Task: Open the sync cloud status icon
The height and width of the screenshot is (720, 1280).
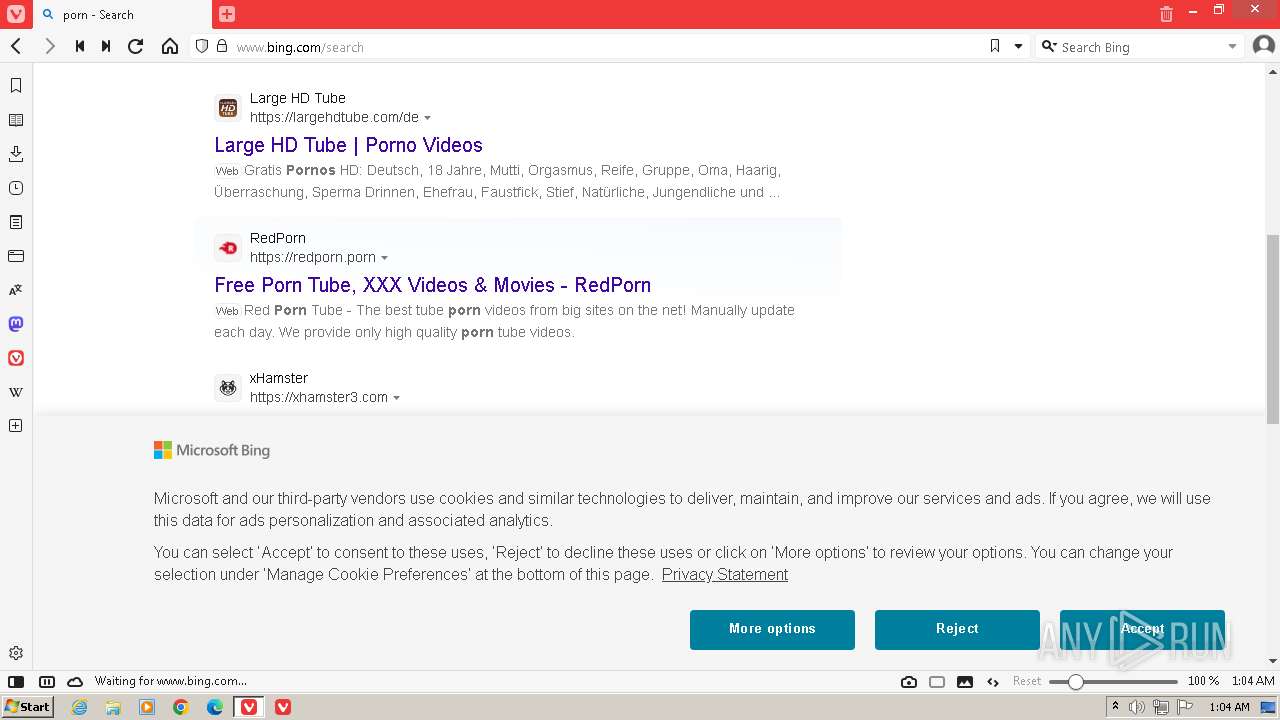Action: [75, 682]
